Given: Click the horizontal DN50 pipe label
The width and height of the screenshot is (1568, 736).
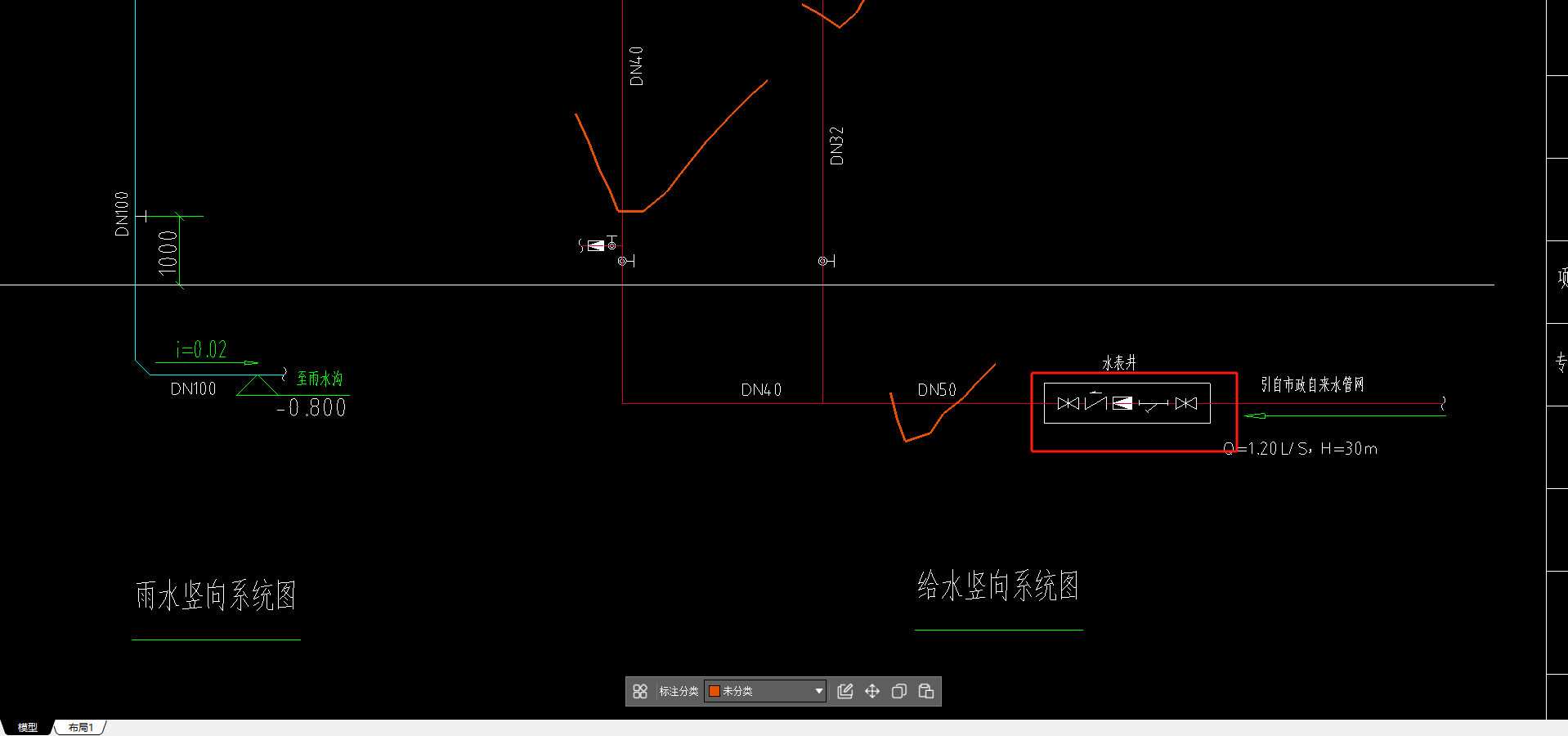Looking at the screenshot, I should (937, 390).
